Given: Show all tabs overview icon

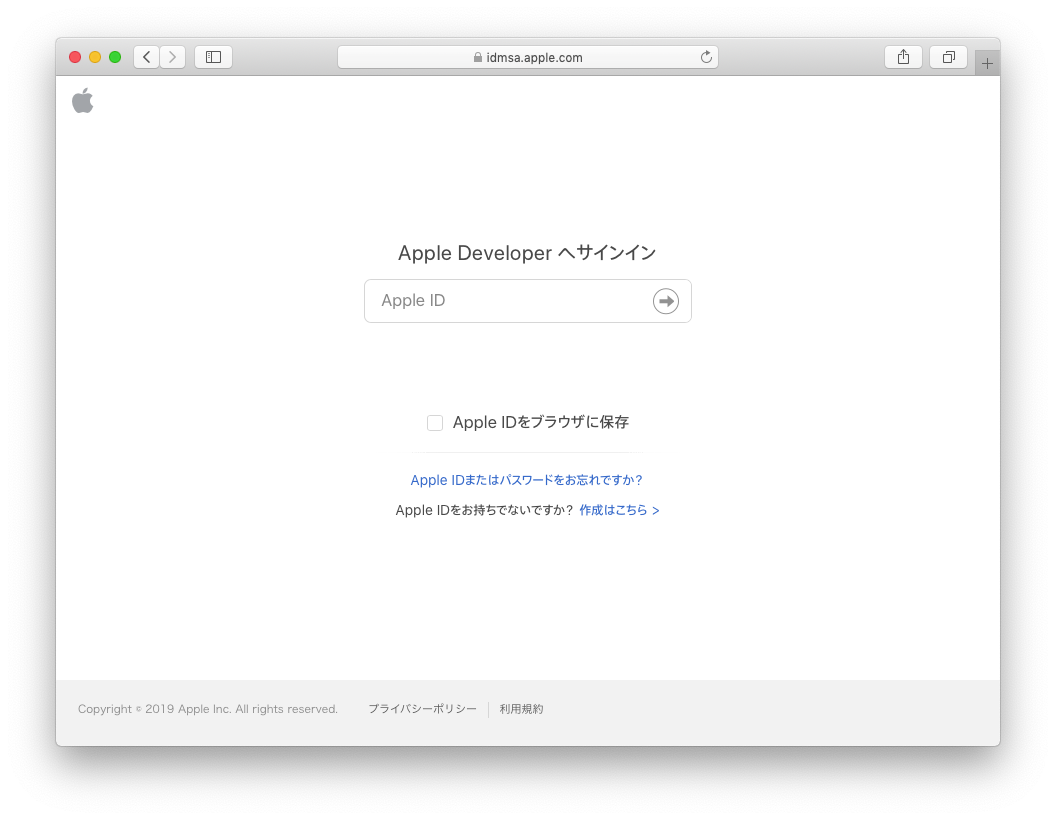Looking at the screenshot, I should [948, 57].
